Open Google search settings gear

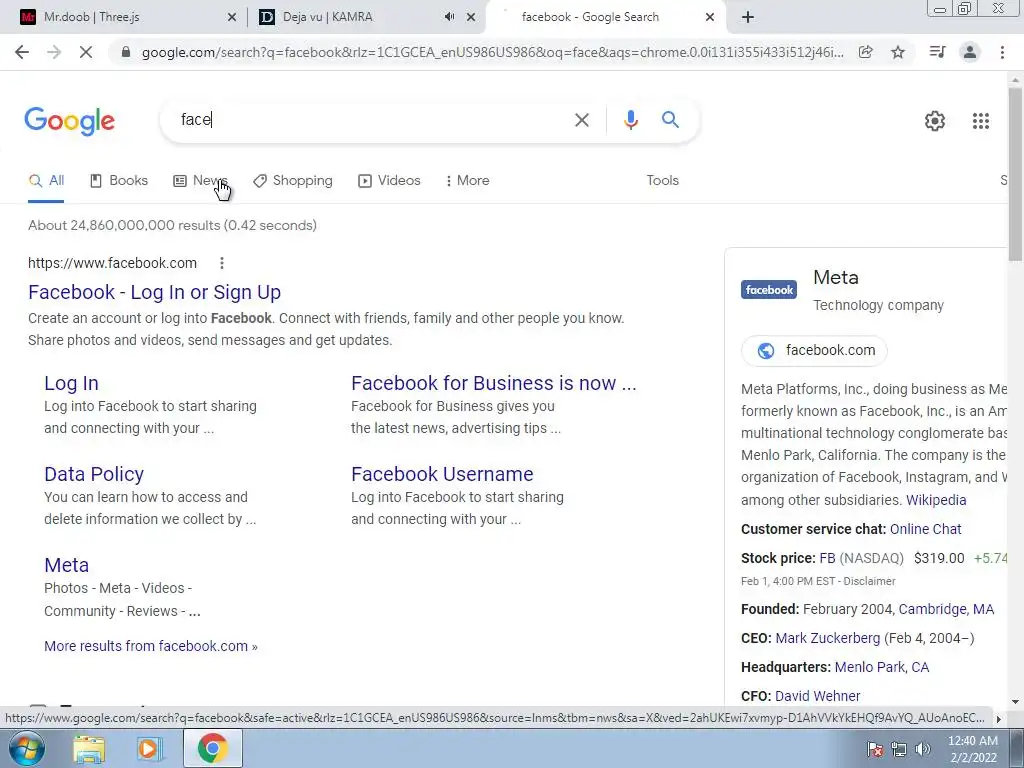click(x=935, y=121)
